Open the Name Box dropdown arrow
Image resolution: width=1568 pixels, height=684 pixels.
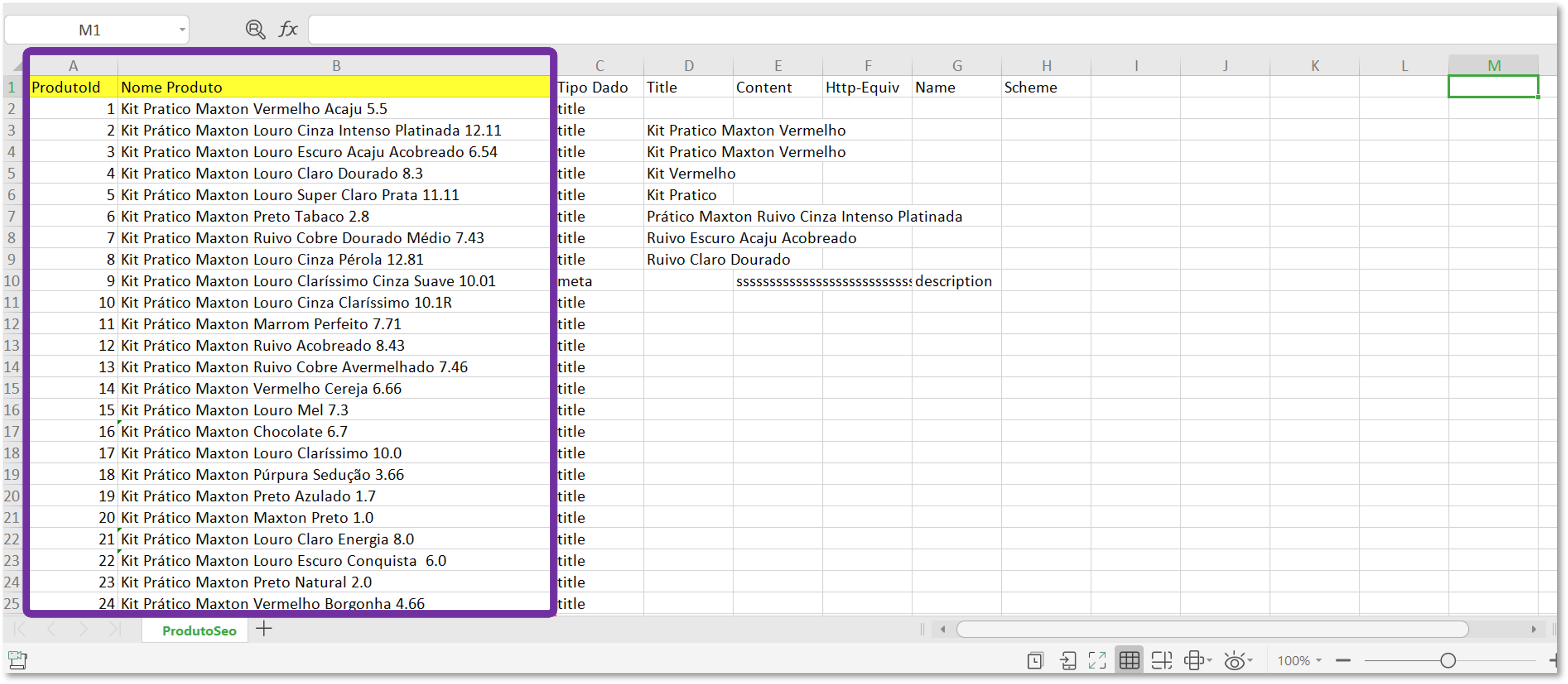point(182,30)
